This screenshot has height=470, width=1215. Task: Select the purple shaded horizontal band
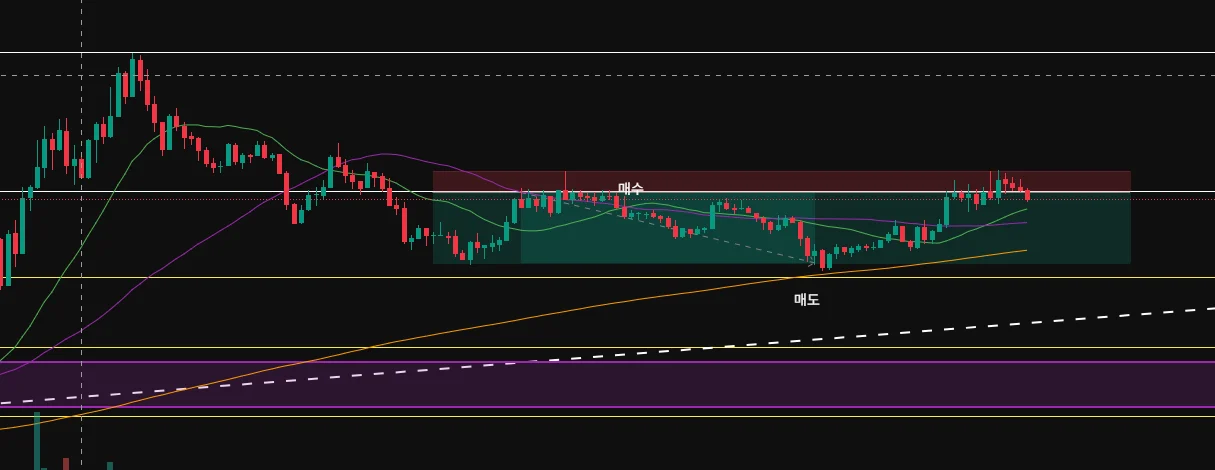(607, 384)
